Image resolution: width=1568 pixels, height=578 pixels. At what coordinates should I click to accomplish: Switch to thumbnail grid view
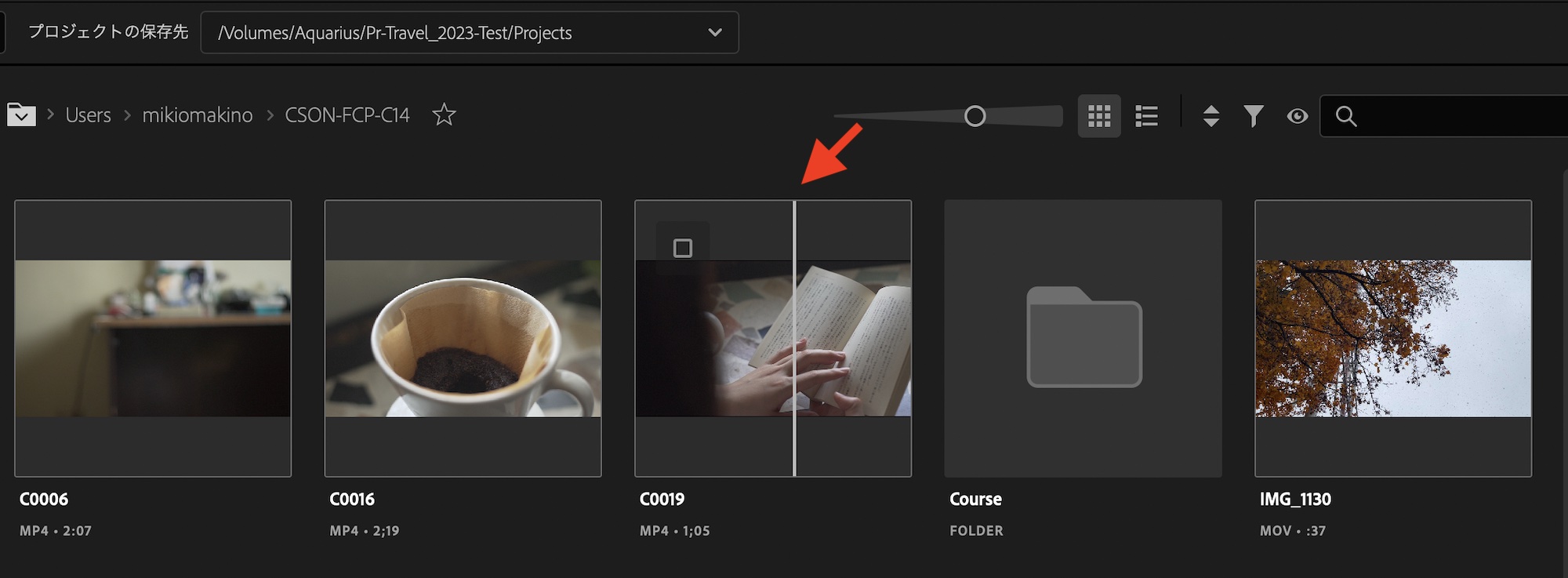tap(1098, 116)
